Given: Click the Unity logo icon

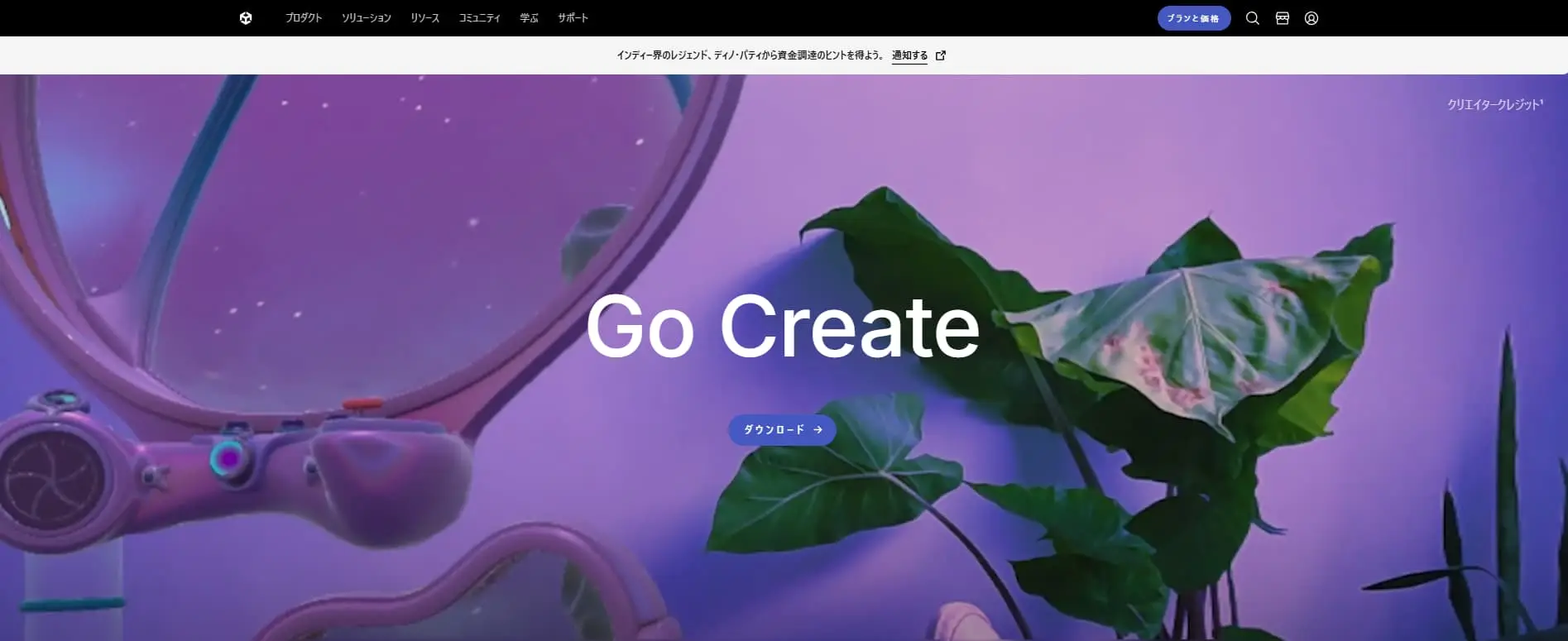Looking at the screenshot, I should click(246, 18).
